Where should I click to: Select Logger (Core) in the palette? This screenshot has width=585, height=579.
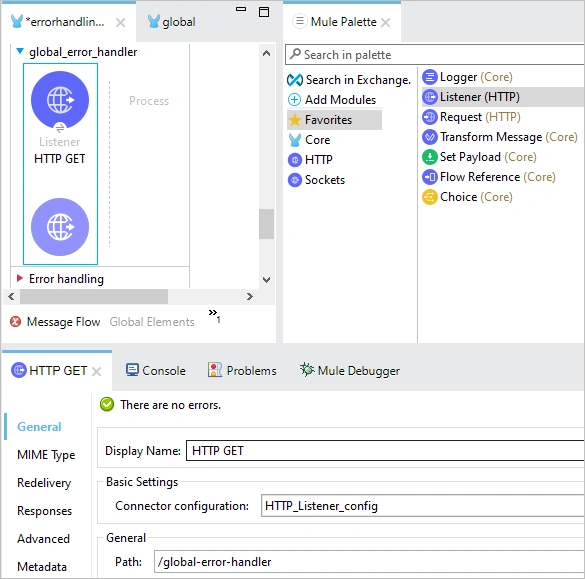click(x=467, y=77)
